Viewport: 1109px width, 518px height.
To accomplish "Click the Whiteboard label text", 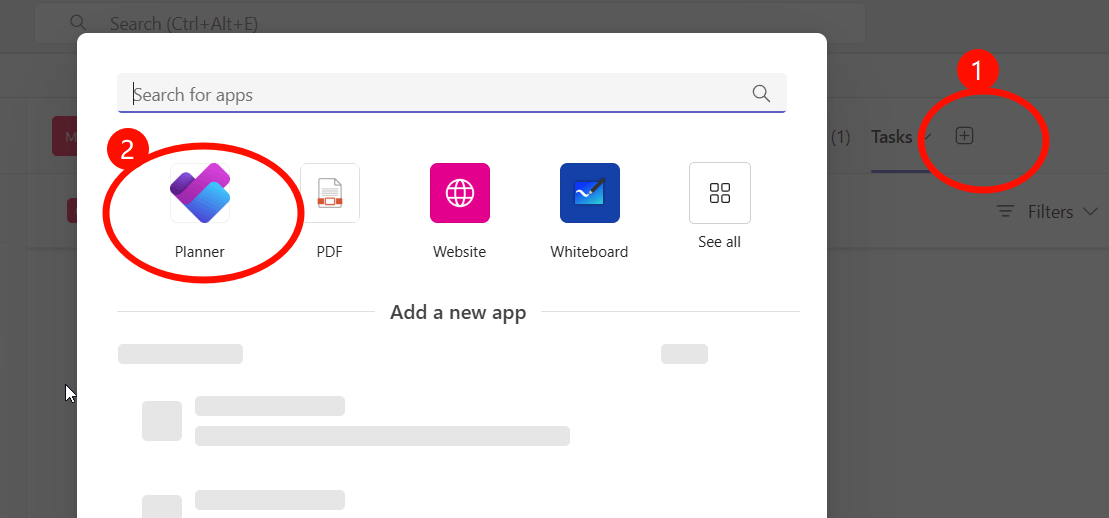I will (x=589, y=251).
